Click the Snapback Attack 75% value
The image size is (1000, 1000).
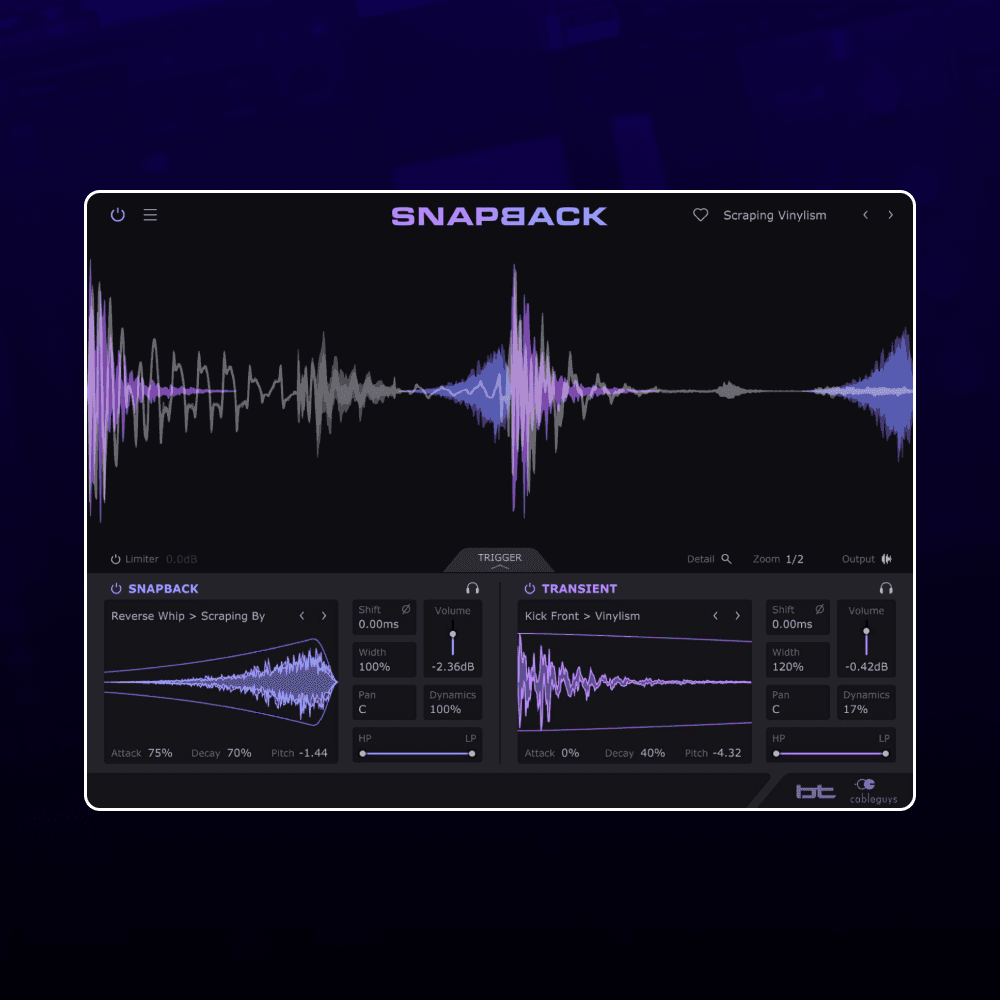160,753
